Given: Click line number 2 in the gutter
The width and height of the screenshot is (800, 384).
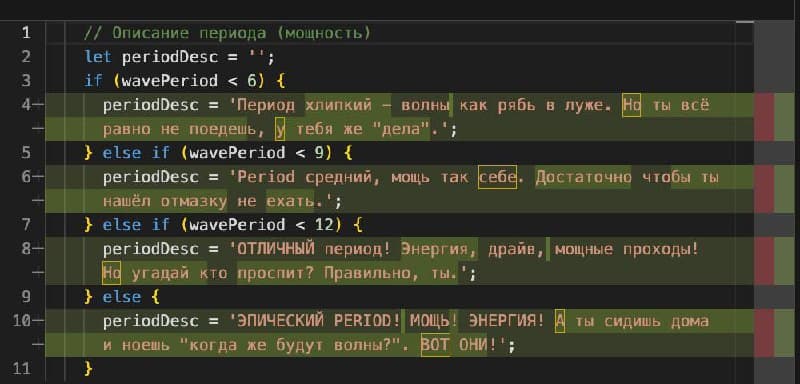Looking at the screenshot, I should [26, 57].
